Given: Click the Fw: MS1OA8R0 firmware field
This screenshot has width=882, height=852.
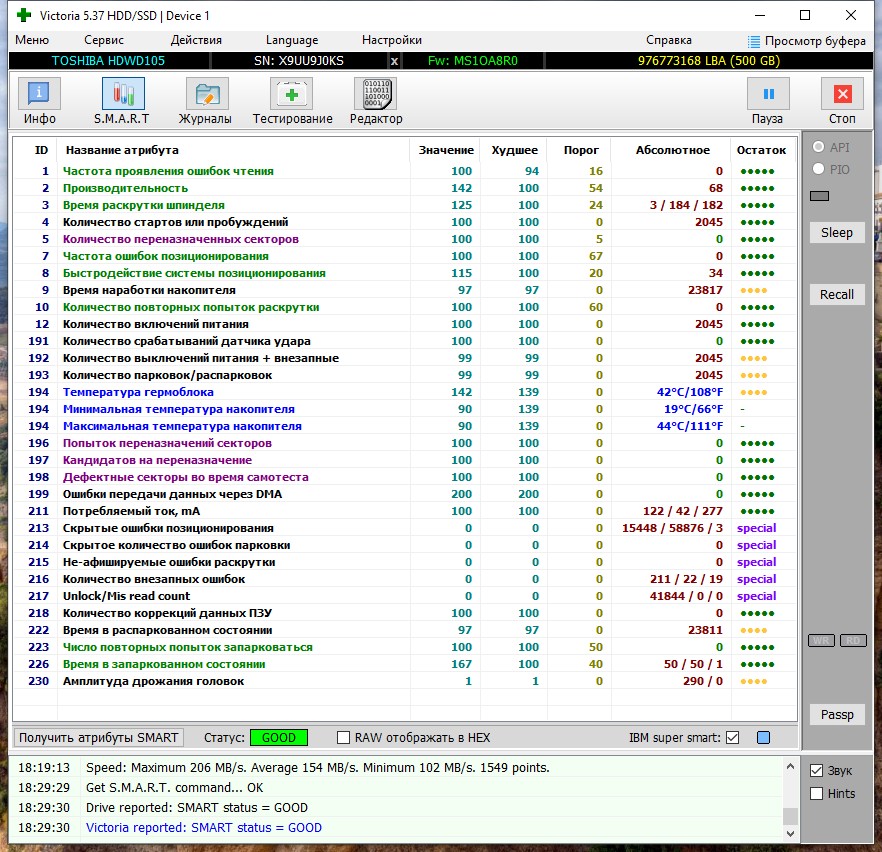Looking at the screenshot, I should (x=472, y=61).
